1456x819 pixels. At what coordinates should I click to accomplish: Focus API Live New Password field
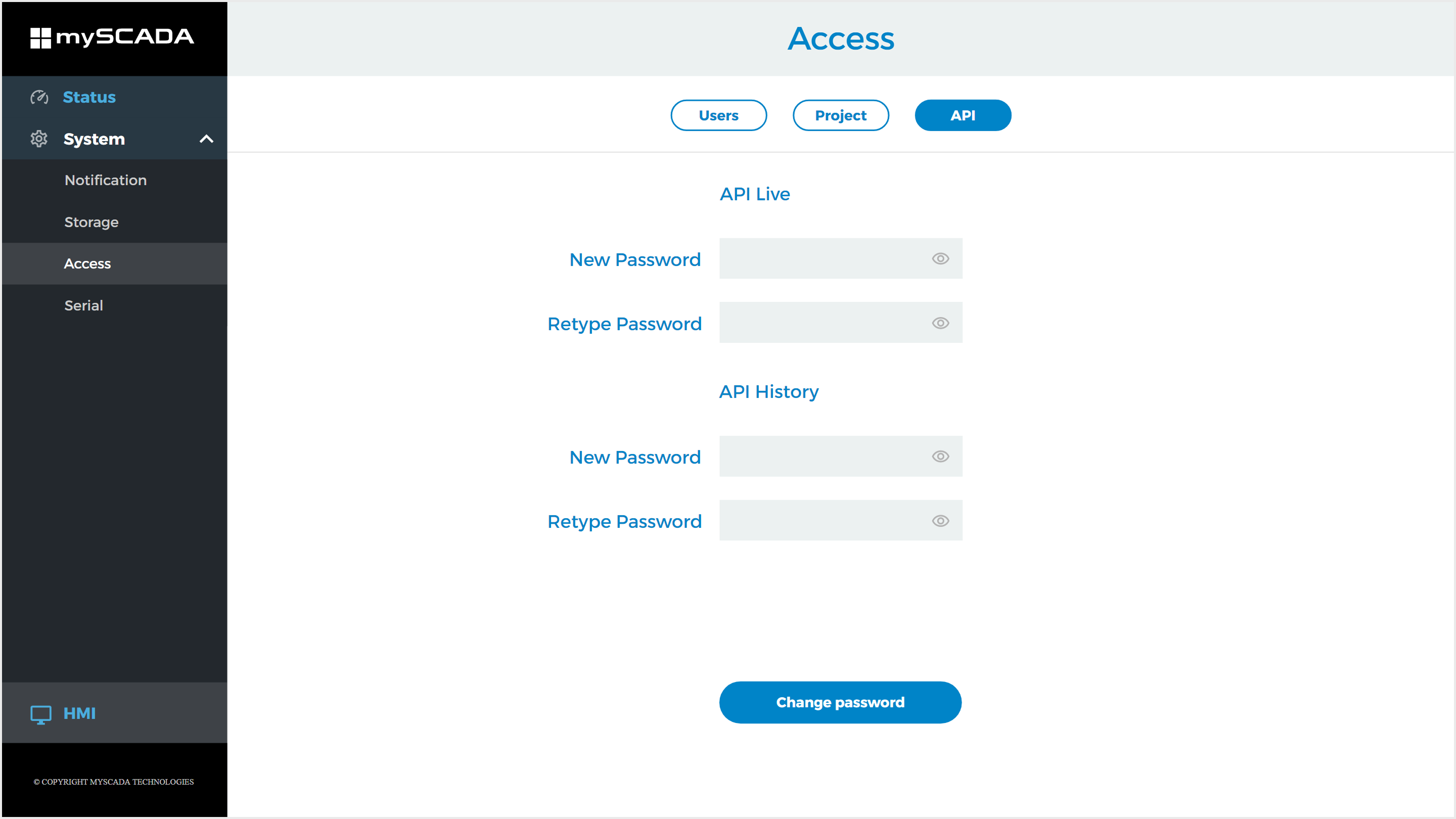tap(840, 259)
